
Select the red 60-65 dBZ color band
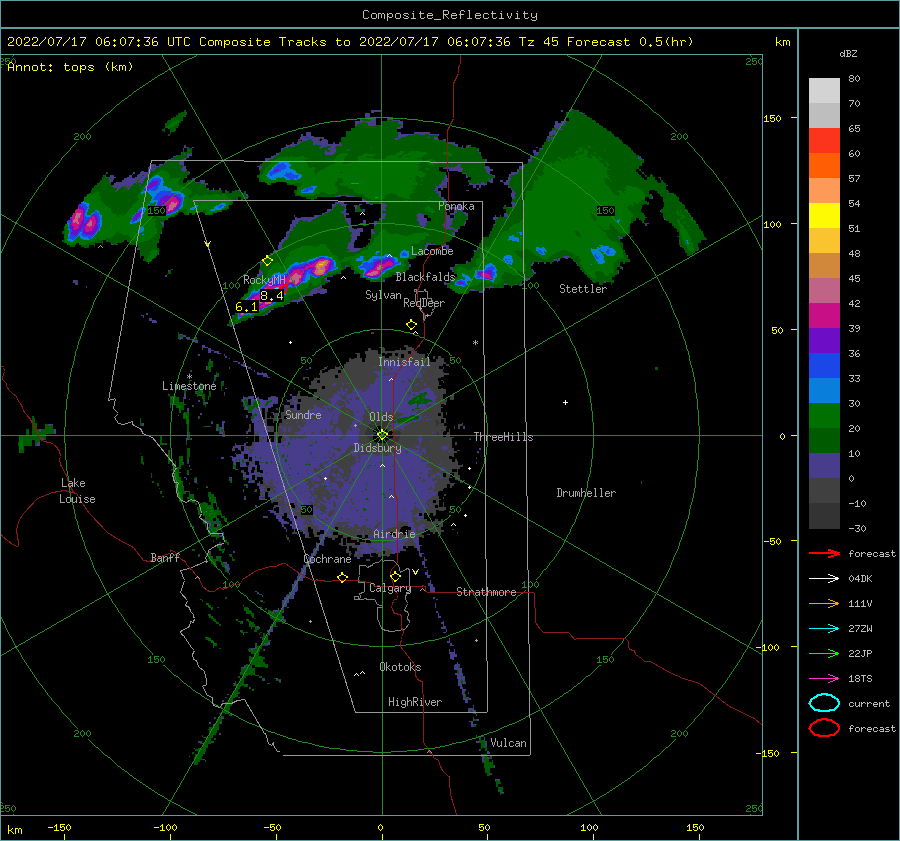click(824, 141)
